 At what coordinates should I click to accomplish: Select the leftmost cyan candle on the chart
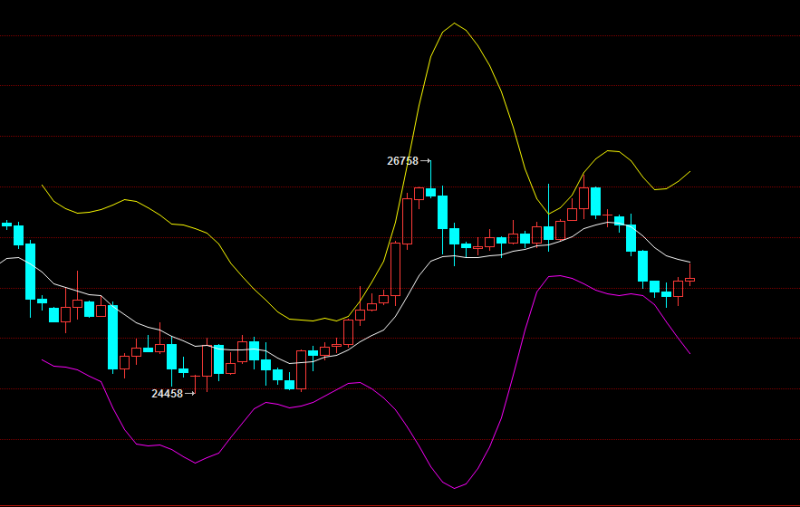point(7,225)
